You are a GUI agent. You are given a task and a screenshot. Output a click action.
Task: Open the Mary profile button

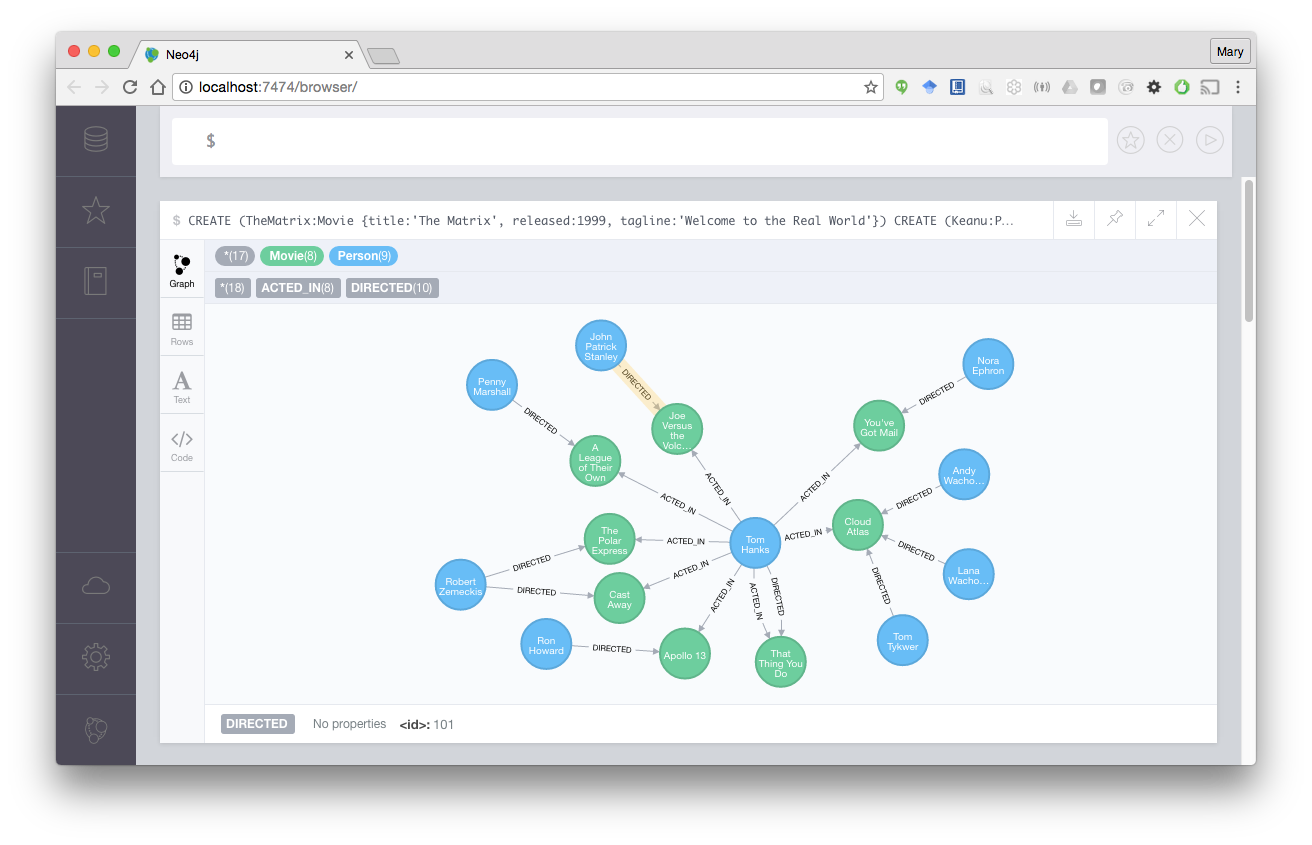click(x=1230, y=52)
